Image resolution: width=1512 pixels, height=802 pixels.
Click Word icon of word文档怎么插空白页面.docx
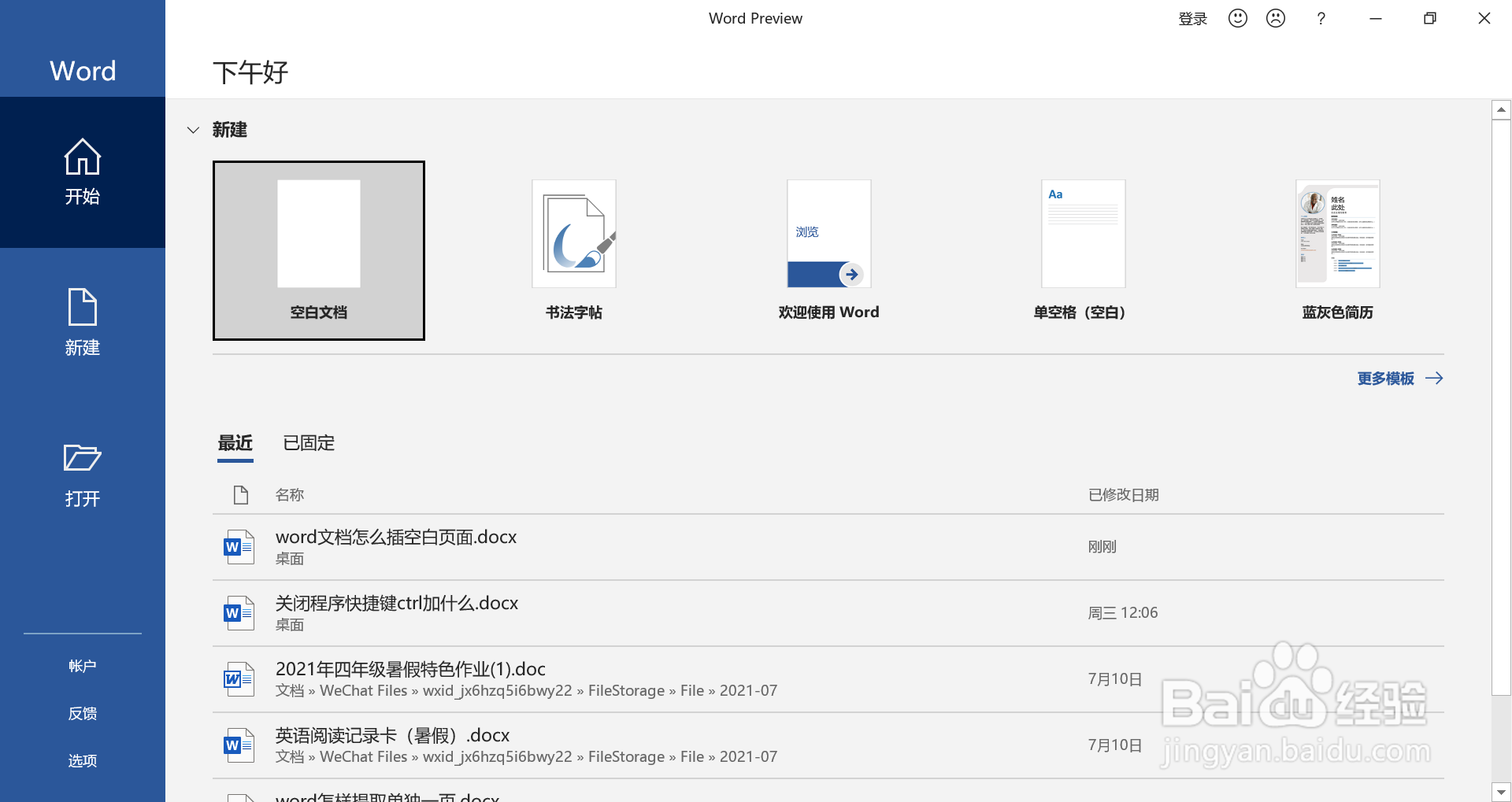[239, 547]
